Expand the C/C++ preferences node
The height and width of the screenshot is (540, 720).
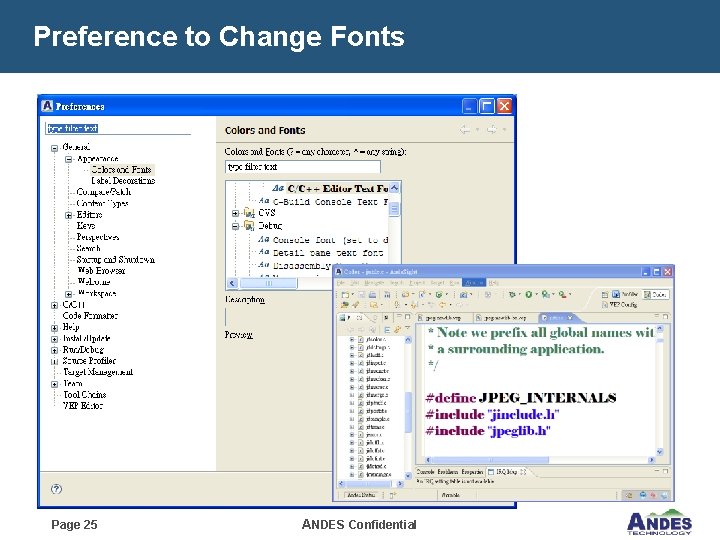[x=55, y=305]
